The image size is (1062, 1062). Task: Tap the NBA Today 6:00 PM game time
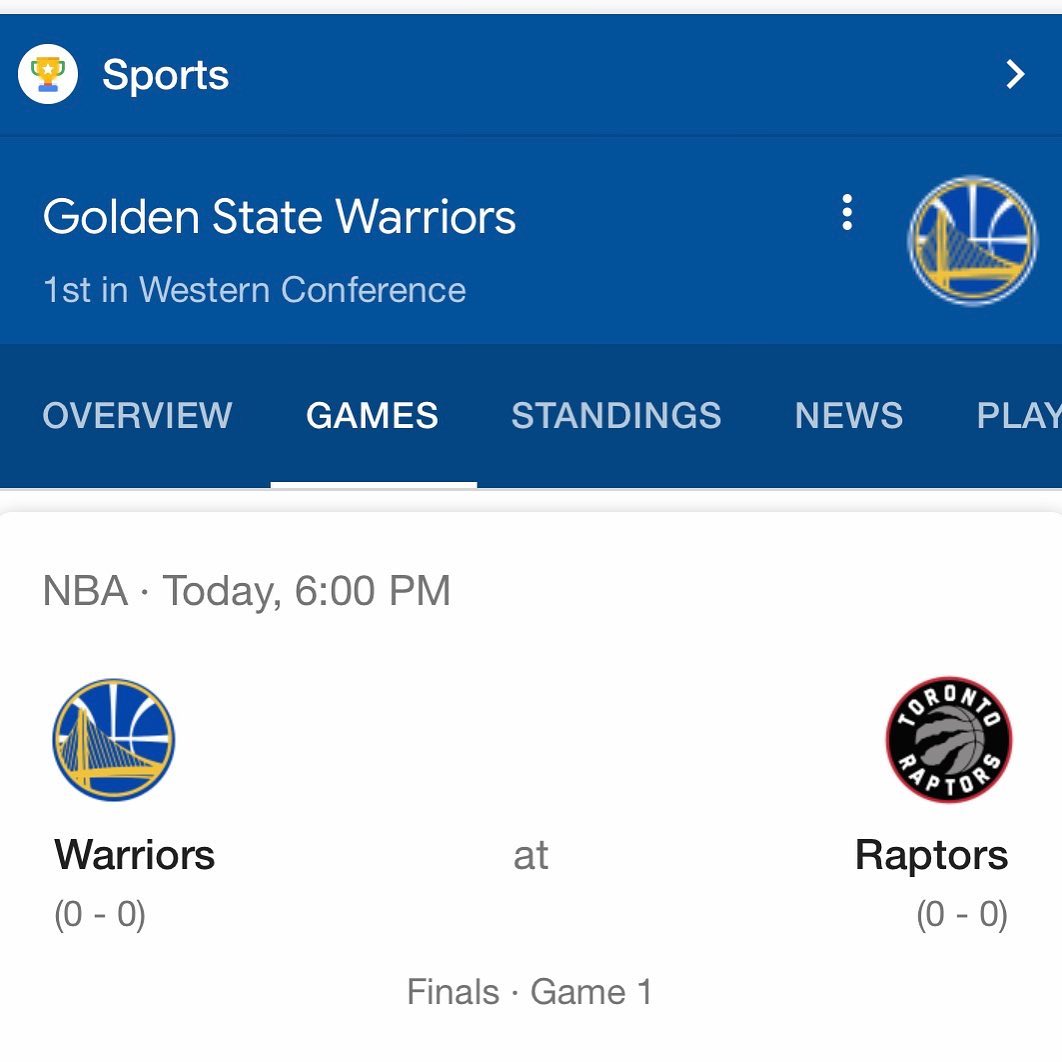click(x=247, y=591)
